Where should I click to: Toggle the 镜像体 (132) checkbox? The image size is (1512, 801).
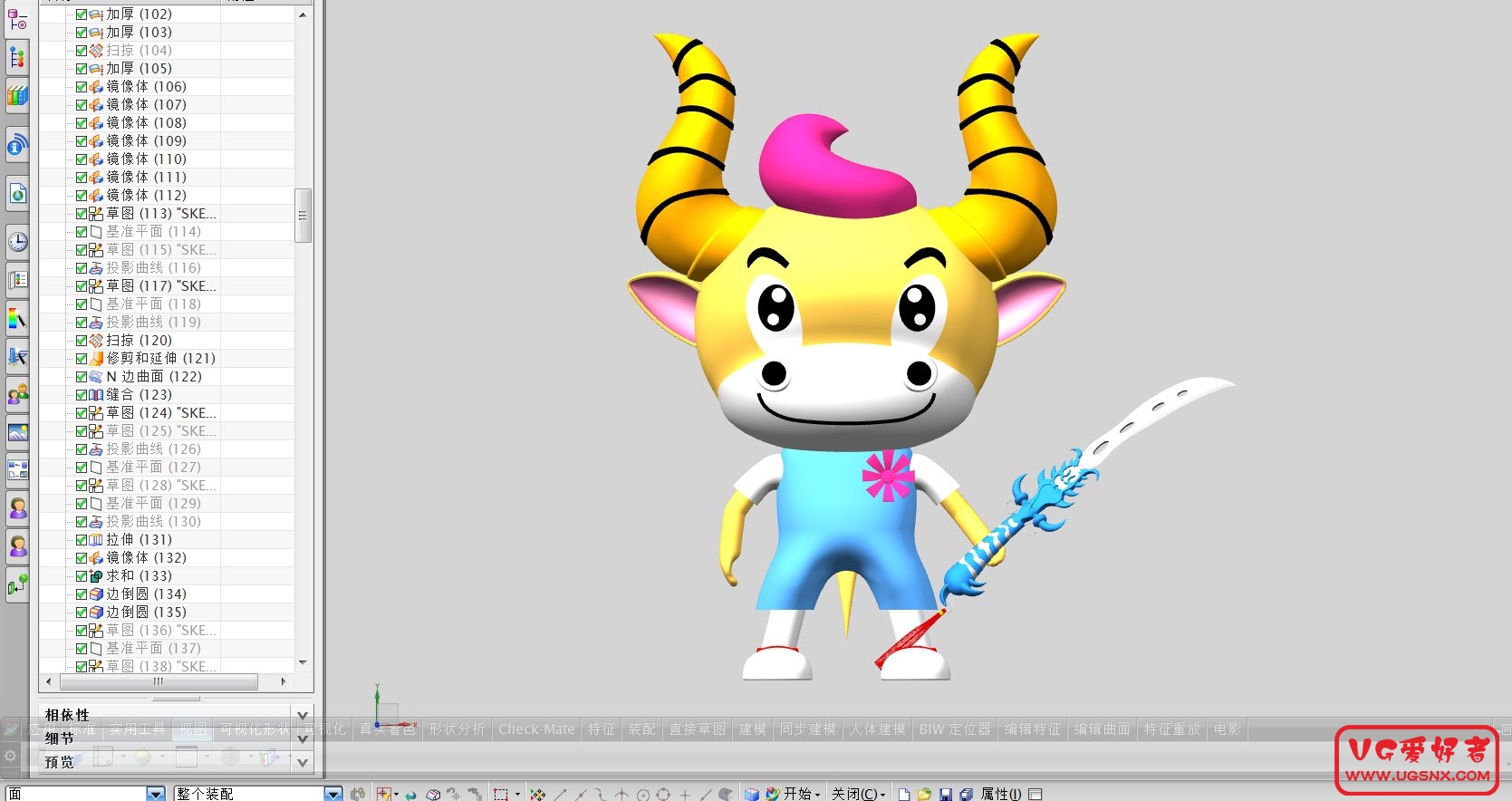pos(82,558)
